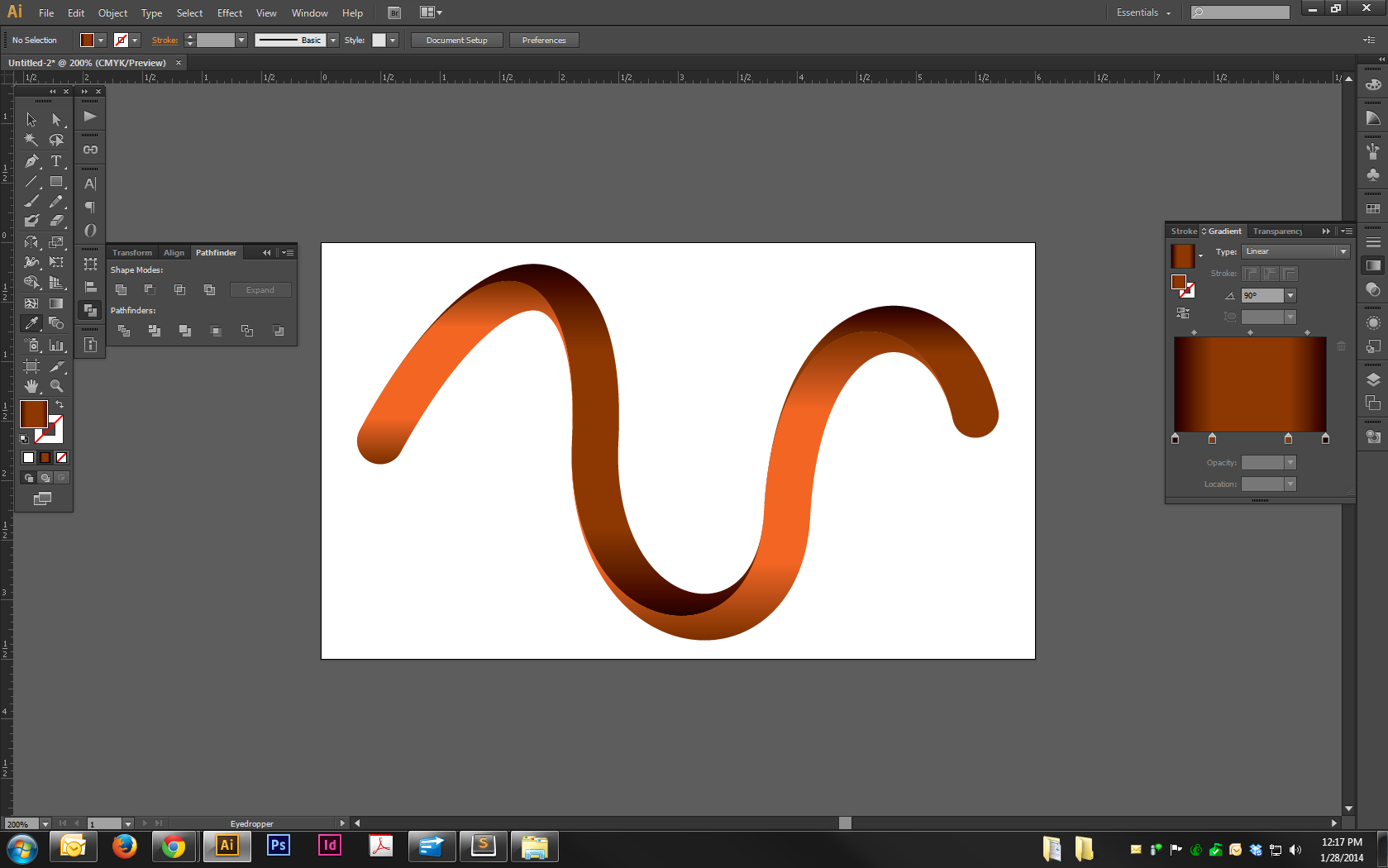Select the Line Segment tool

tap(31, 181)
